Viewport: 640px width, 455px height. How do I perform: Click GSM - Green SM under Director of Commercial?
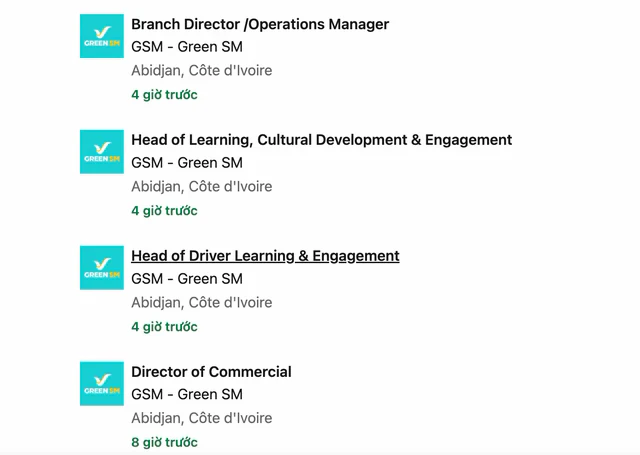click(x=187, y=395)
